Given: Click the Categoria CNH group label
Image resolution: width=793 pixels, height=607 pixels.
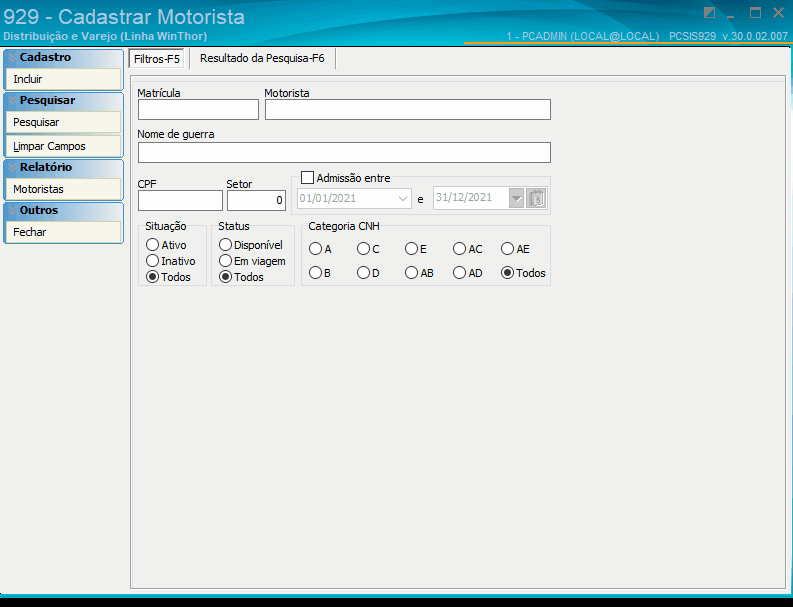Looking at the screenshot, I should pos(344,226).
